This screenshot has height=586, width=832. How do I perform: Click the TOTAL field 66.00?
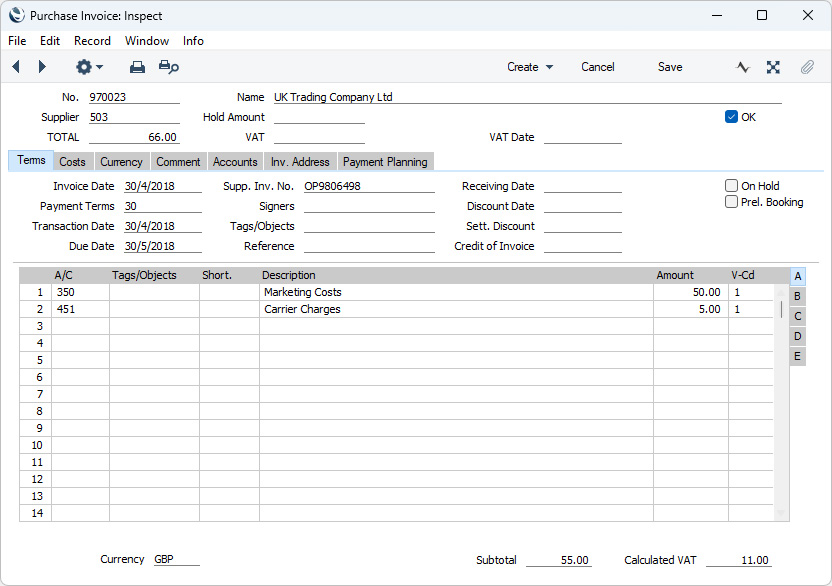coord(134,137)
